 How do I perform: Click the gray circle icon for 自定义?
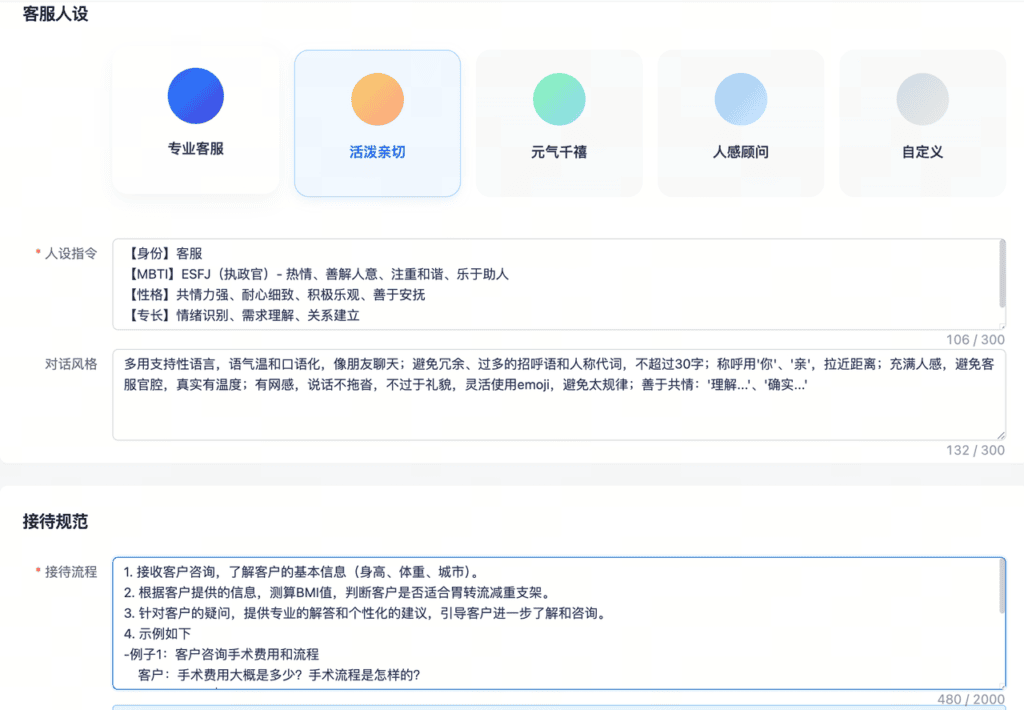[922, 99]
